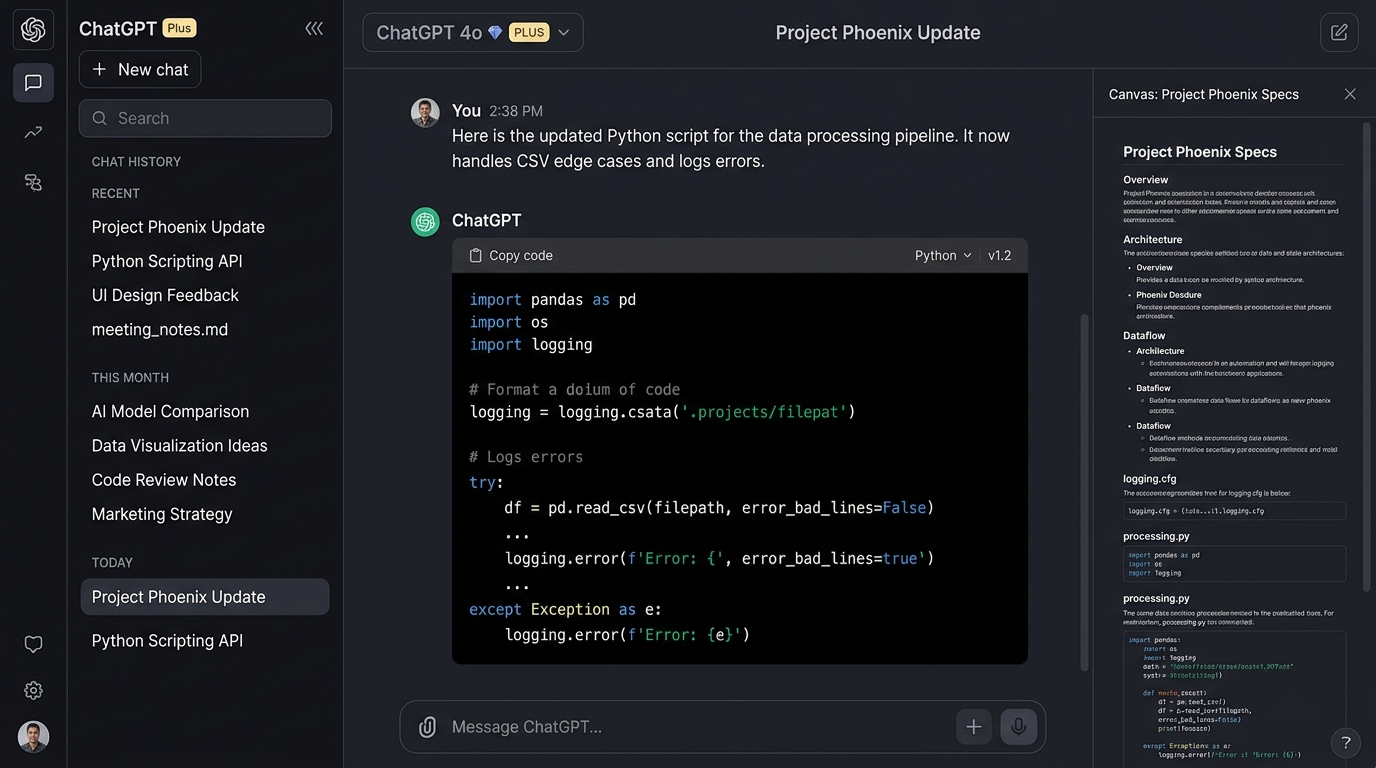The width and height of the screenshot is (1376, 768).
Task: Click the ChatGPT logo in the left rail
Action: click(x=33, y=30)
